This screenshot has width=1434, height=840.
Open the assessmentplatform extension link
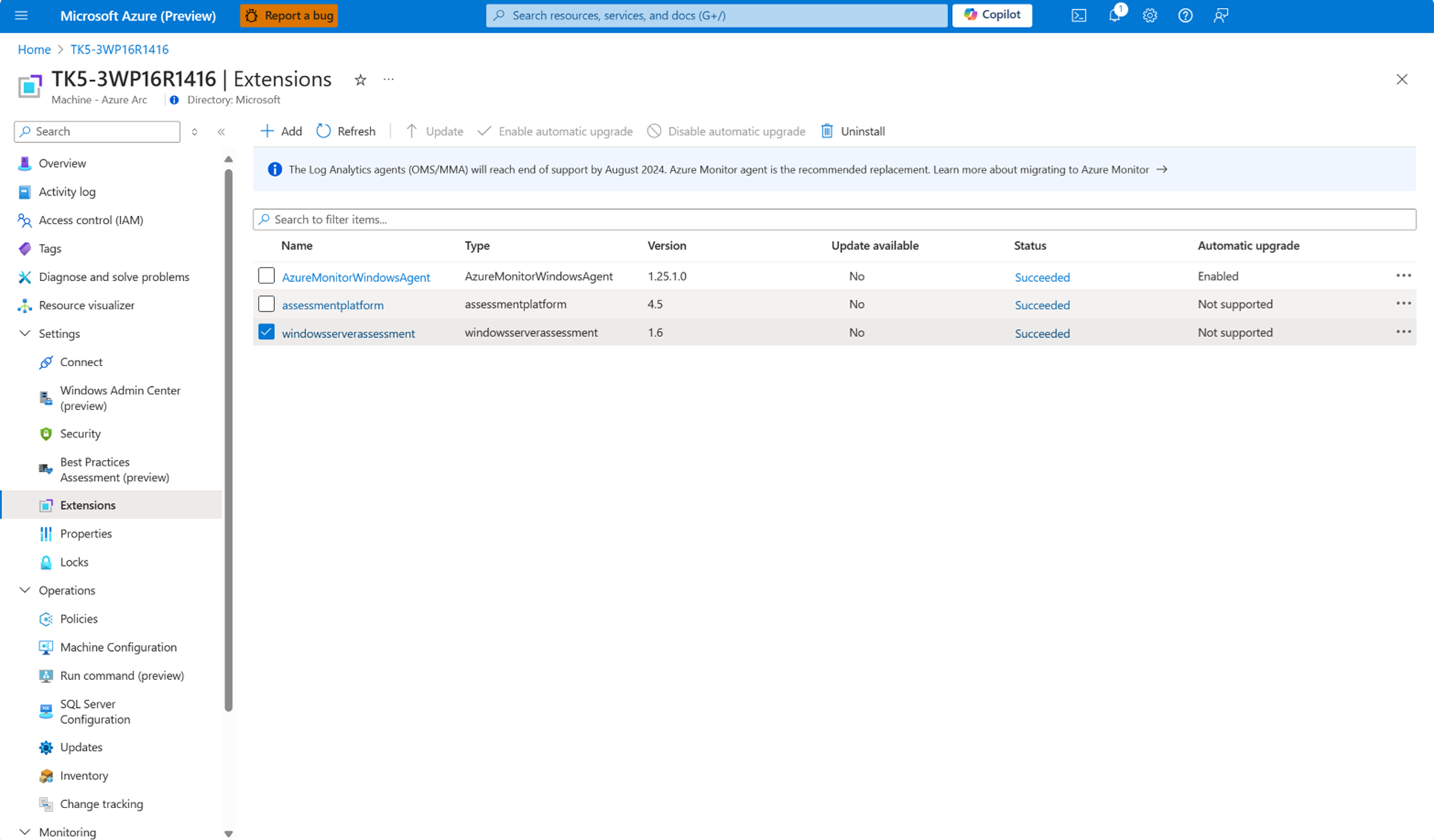pos(333,305)
